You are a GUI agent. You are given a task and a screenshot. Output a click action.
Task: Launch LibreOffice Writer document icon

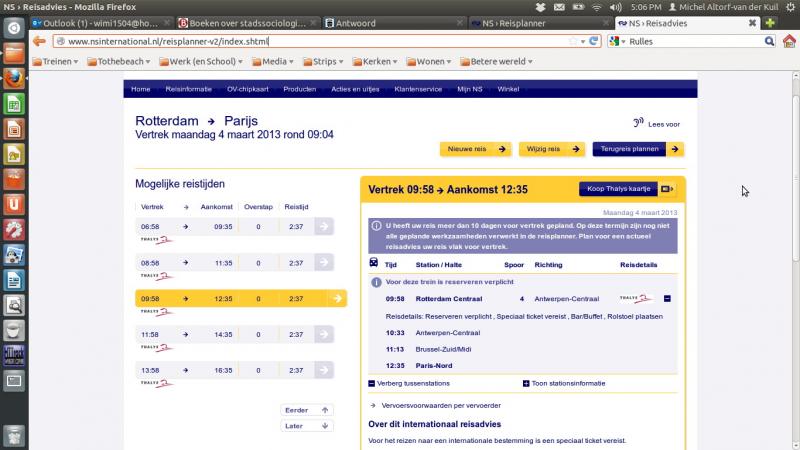(x=14, y=280)
